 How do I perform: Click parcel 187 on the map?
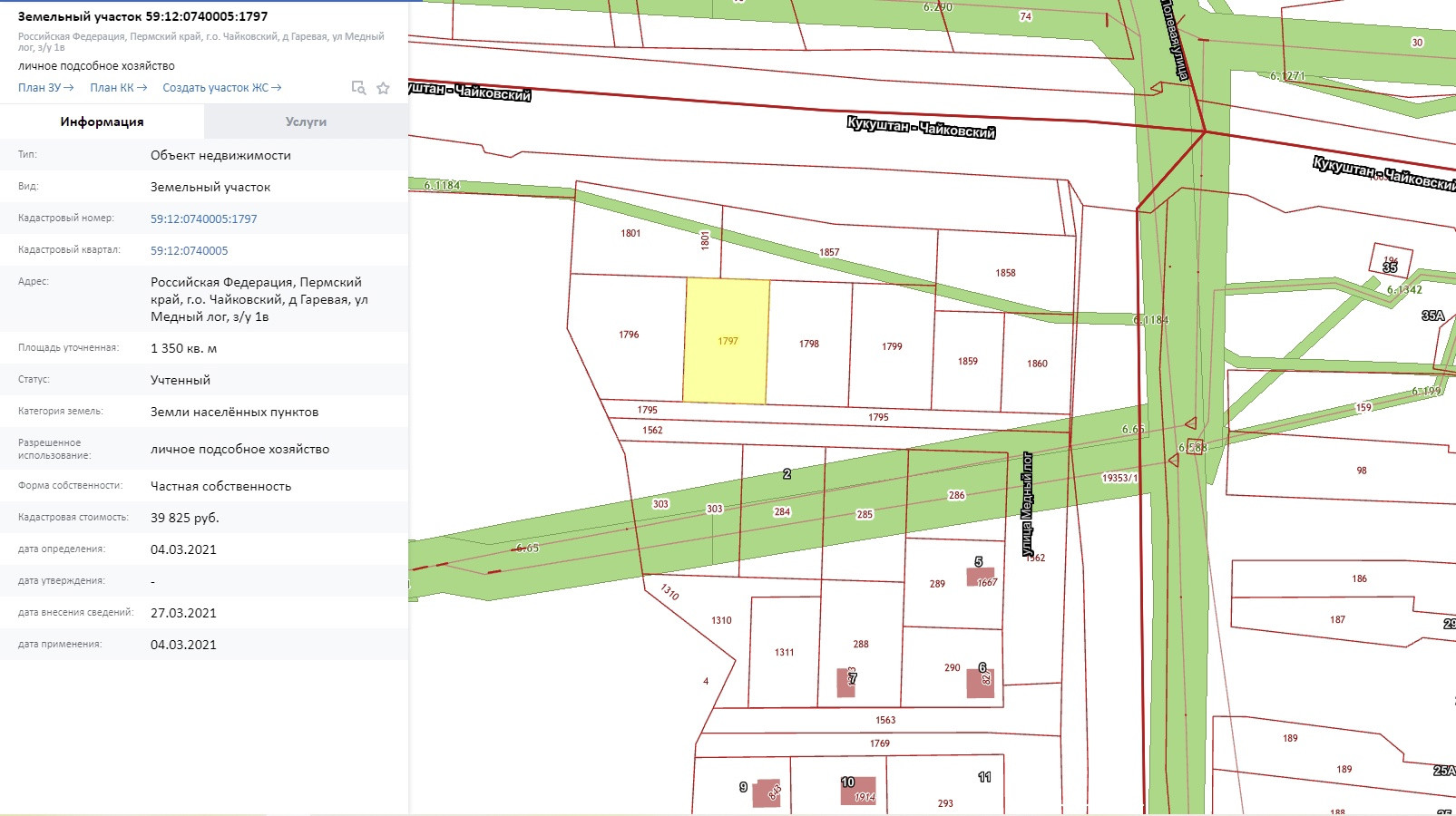pos(1338,619)
